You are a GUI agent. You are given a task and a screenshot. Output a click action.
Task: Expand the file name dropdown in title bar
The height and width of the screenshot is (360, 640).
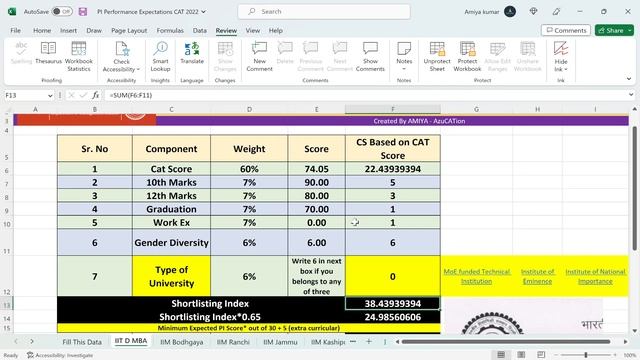(204, 12)
